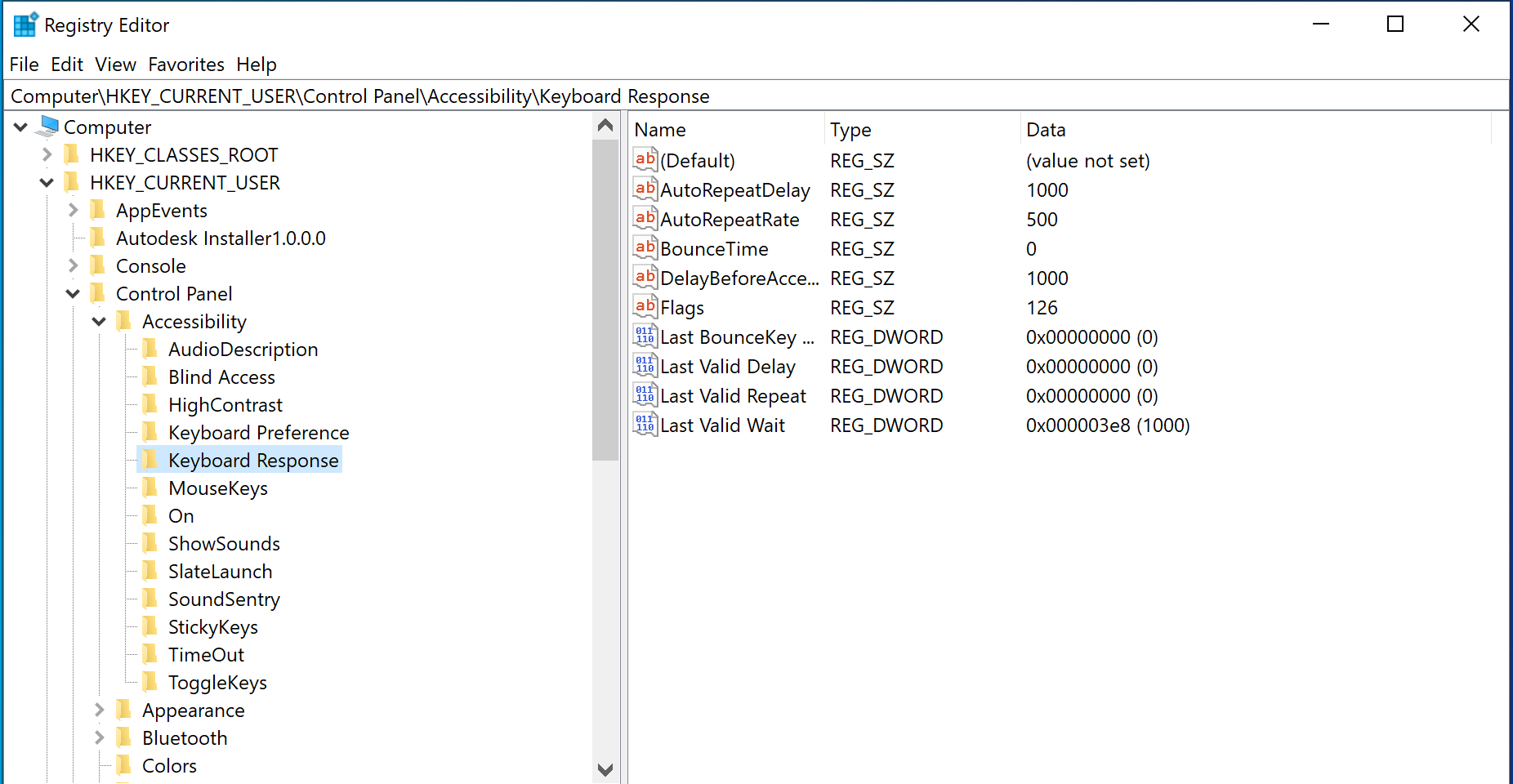1513x784 pixels.
Task: Click the Last Valid Delay binary icon
Action: click(x=645, y=366)
